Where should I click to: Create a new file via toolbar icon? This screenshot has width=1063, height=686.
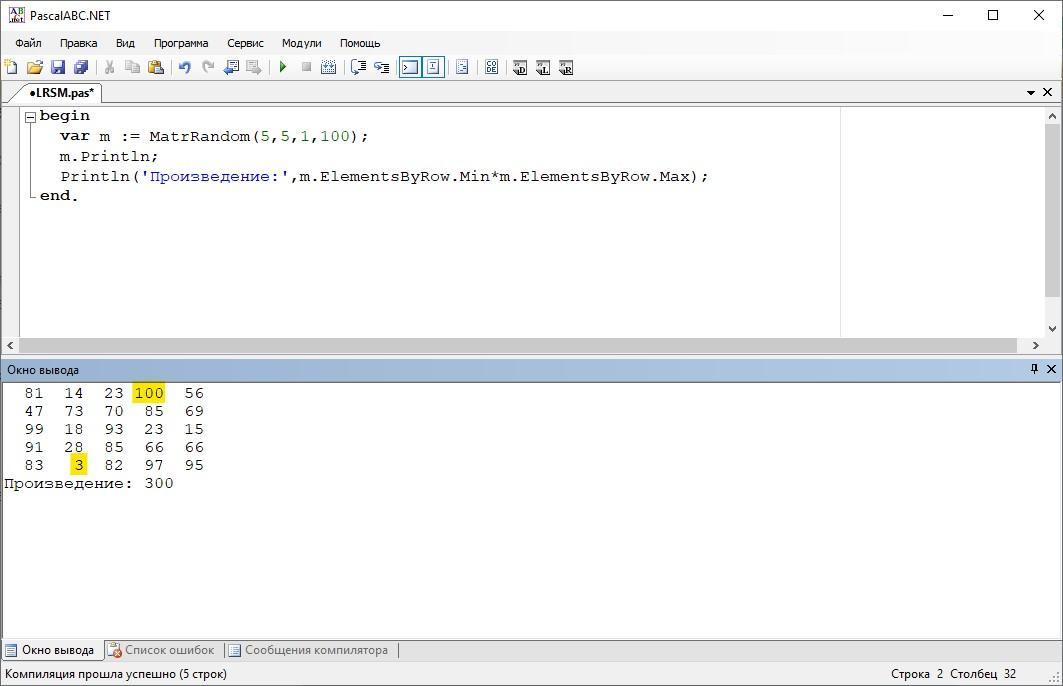(x=12, y=67)
